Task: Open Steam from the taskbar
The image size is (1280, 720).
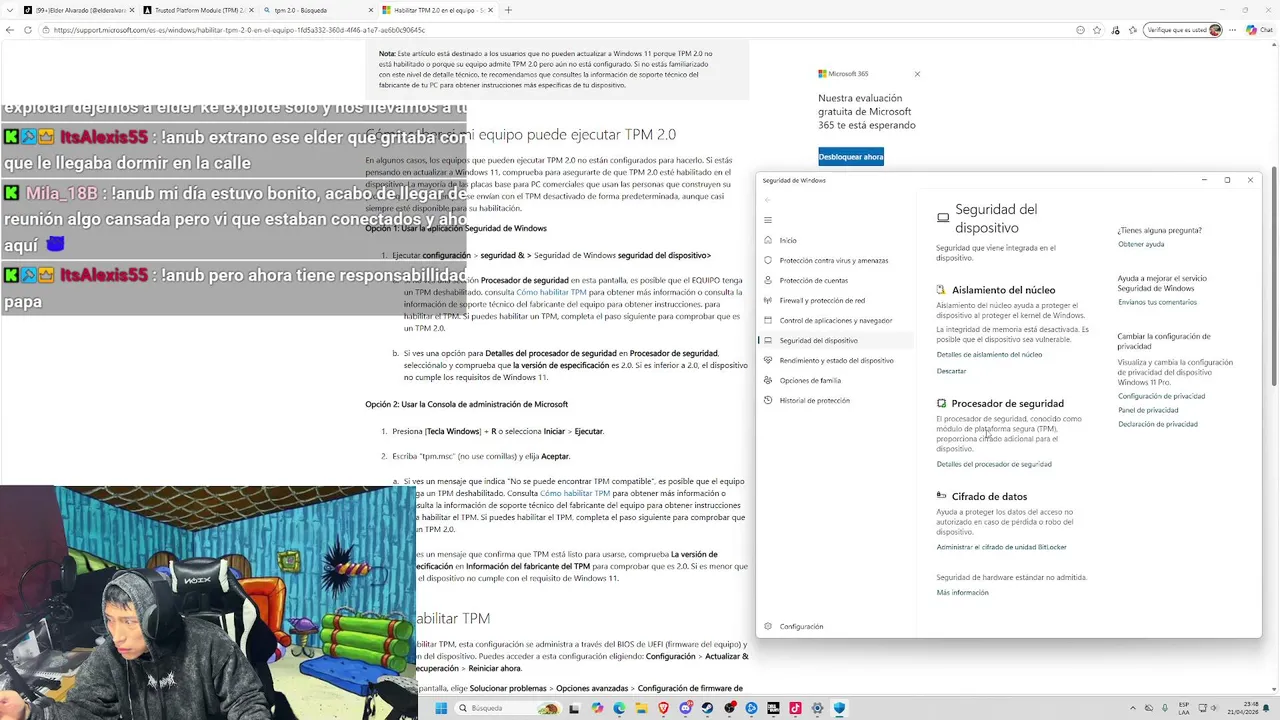Action: point(707,708)
